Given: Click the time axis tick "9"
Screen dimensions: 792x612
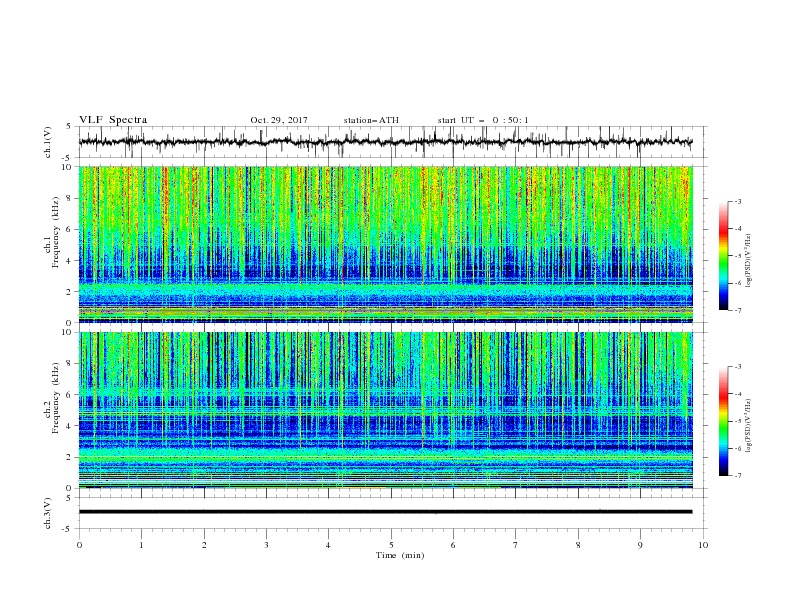Looking at the screenshot, I should pyautogui.click(x=640, y=545).
